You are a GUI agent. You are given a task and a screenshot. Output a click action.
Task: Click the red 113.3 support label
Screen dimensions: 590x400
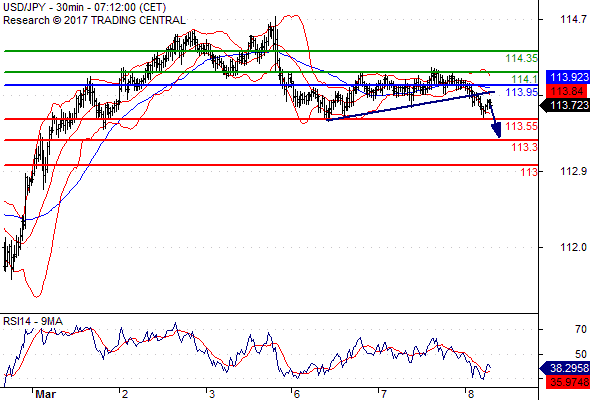[525, 147]
